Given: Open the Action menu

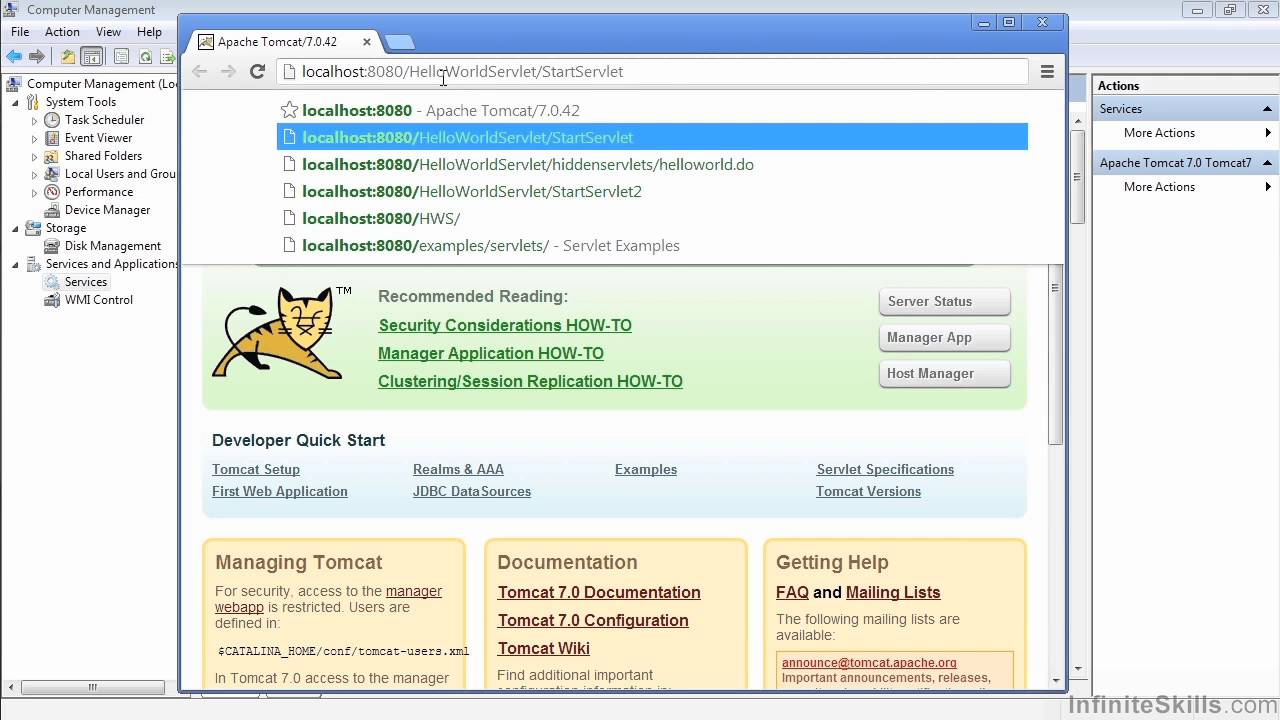Looking at the screenshot, I should point(62,32).
